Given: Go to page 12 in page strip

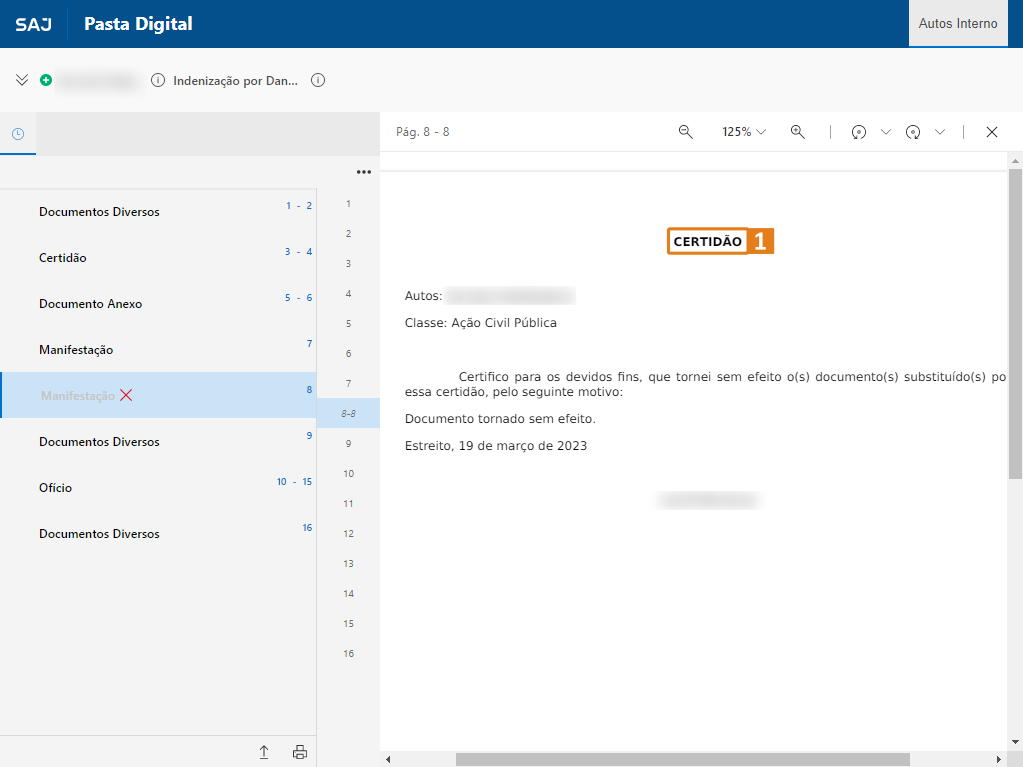Looking at the screenshot, I should [348, 534].
